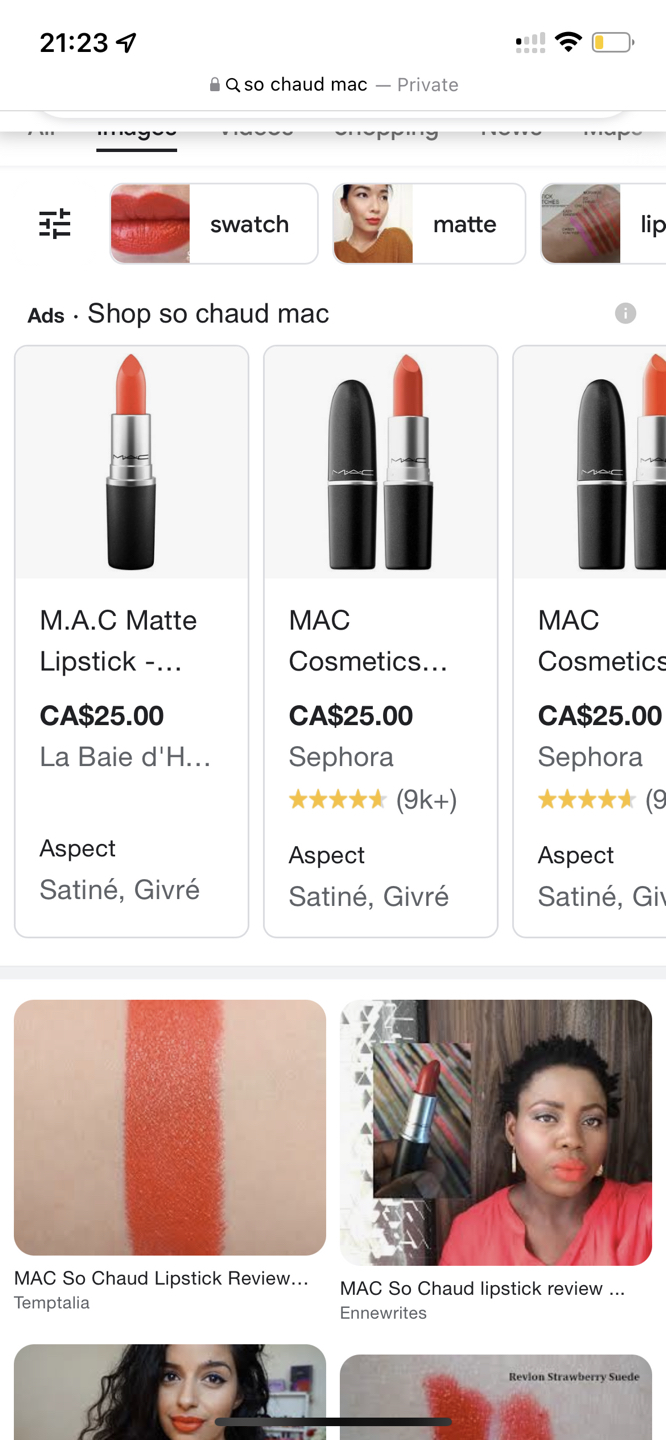Click the padlock icon in the address bar

(214, 85)
